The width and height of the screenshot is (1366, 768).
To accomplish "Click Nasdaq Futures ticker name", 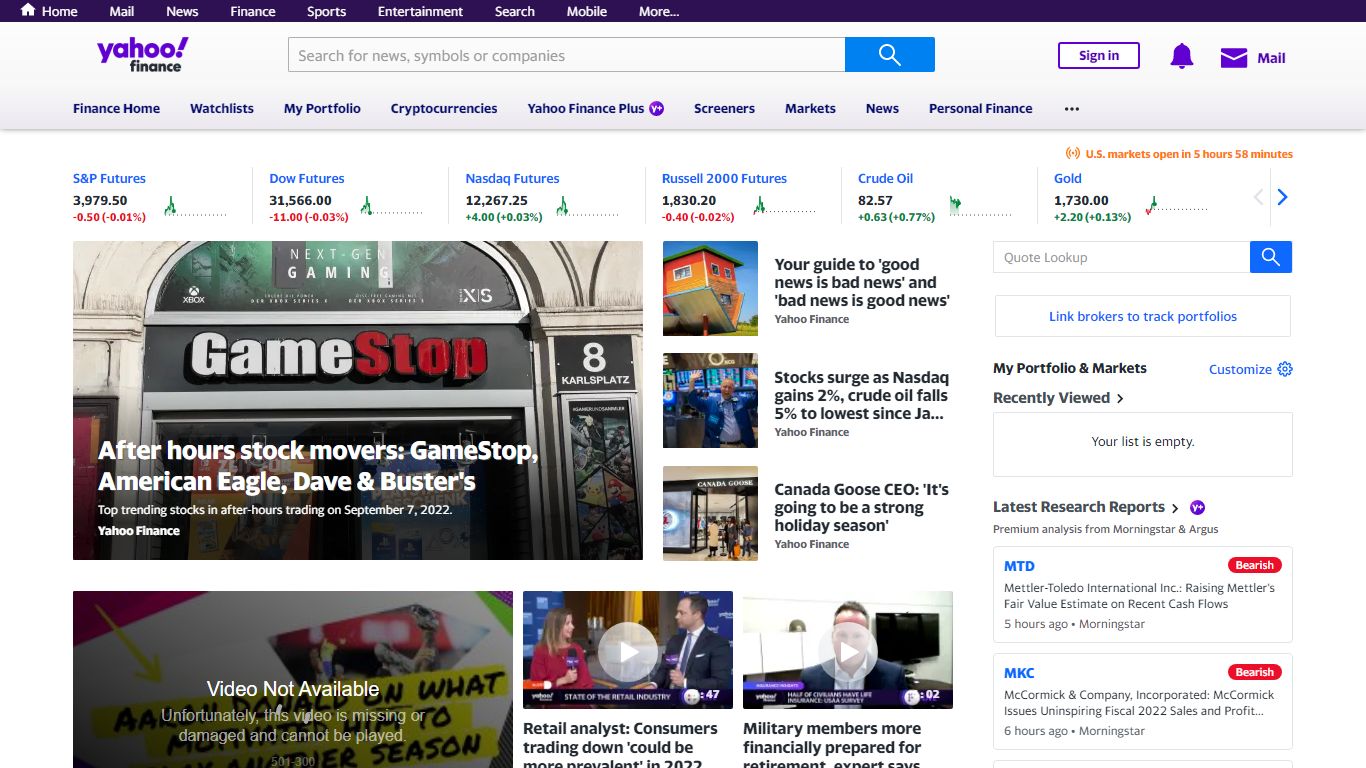I will 512,178.
